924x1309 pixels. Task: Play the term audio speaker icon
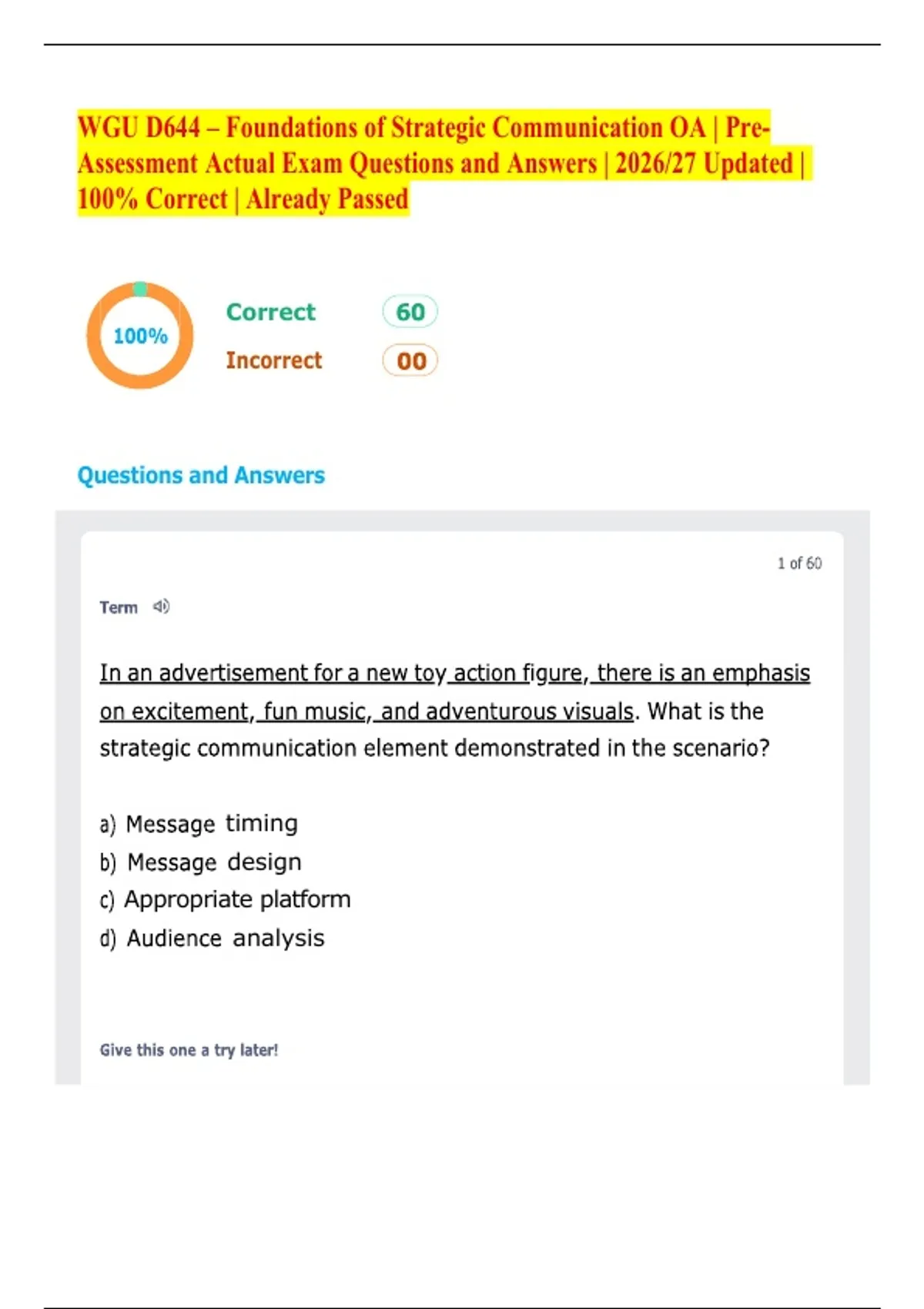(x=161, y=607)
